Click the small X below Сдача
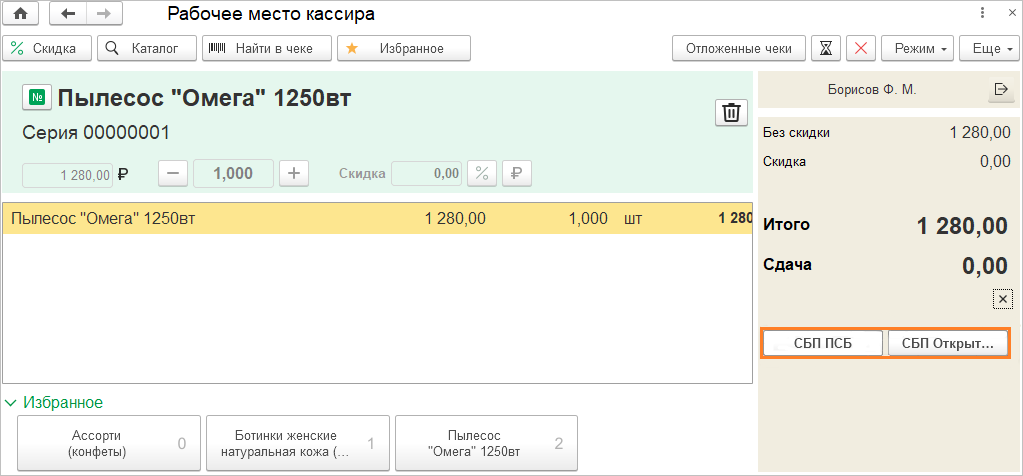This screenshot has height=476, width=1023. [x=1003, y=299]
